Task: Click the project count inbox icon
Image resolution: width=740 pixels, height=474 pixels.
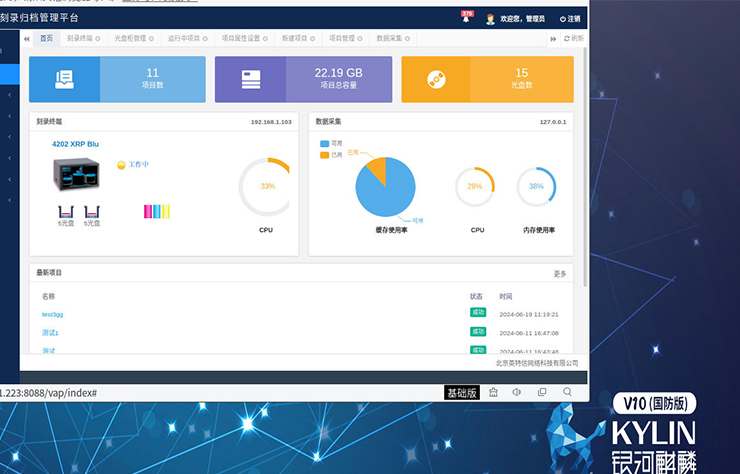Action: 65,79
